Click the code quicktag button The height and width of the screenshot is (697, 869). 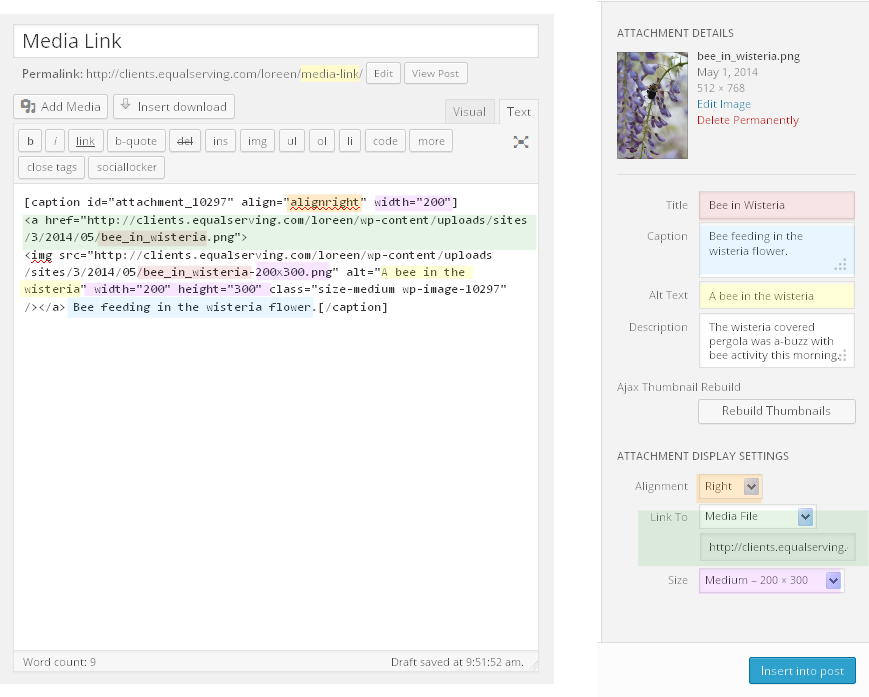tap(385, 141)
